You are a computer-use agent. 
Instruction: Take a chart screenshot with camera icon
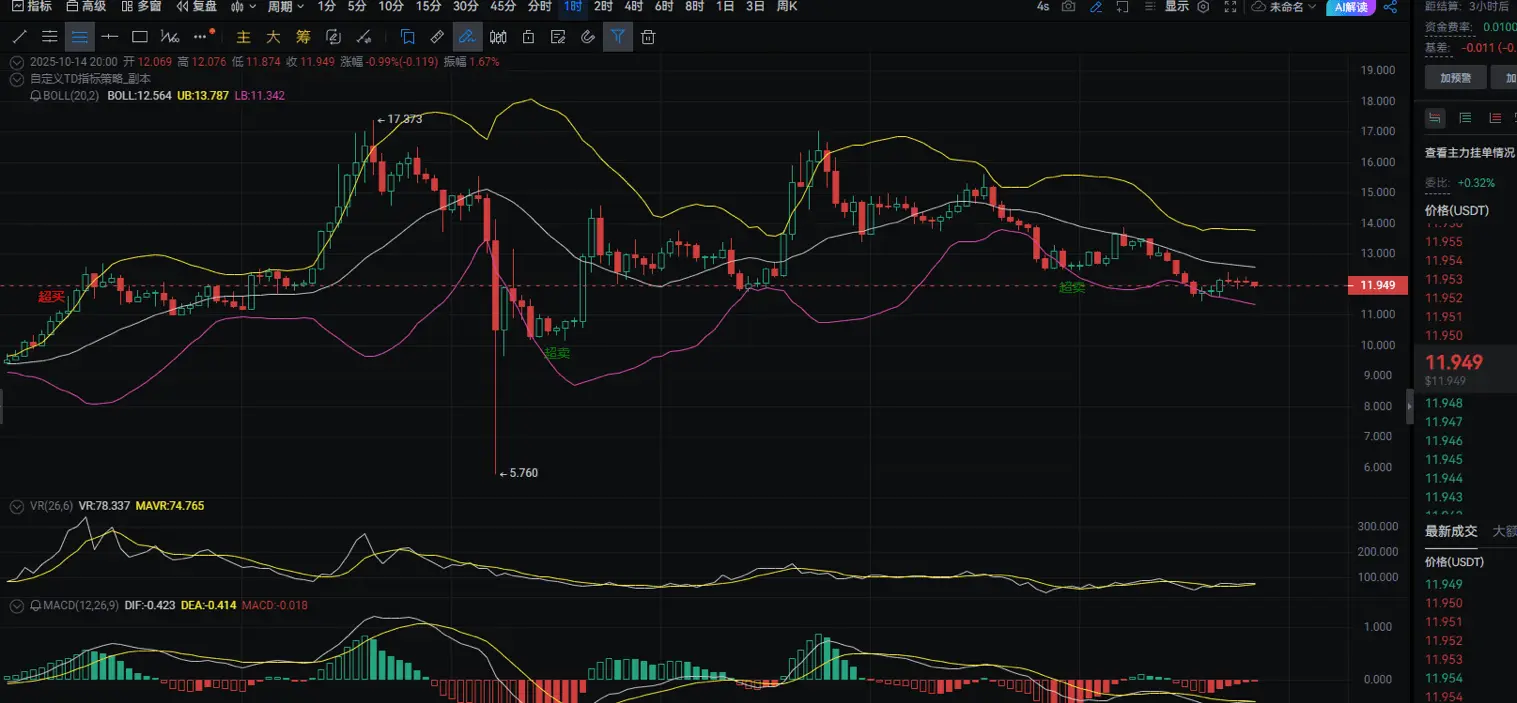(1069, 7)
